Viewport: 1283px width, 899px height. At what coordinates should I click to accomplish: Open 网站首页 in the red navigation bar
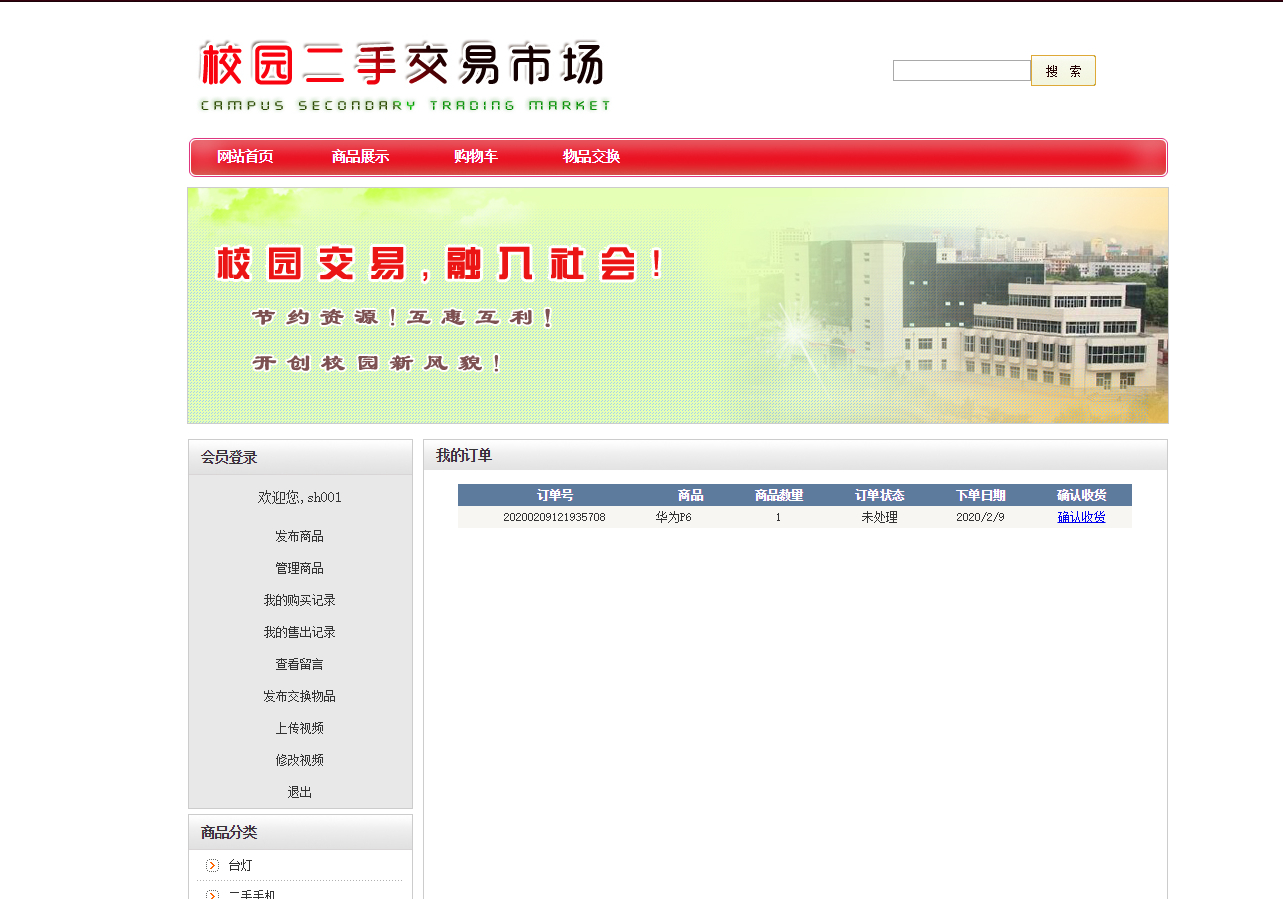pyautogui.click(x=245, y=157)
